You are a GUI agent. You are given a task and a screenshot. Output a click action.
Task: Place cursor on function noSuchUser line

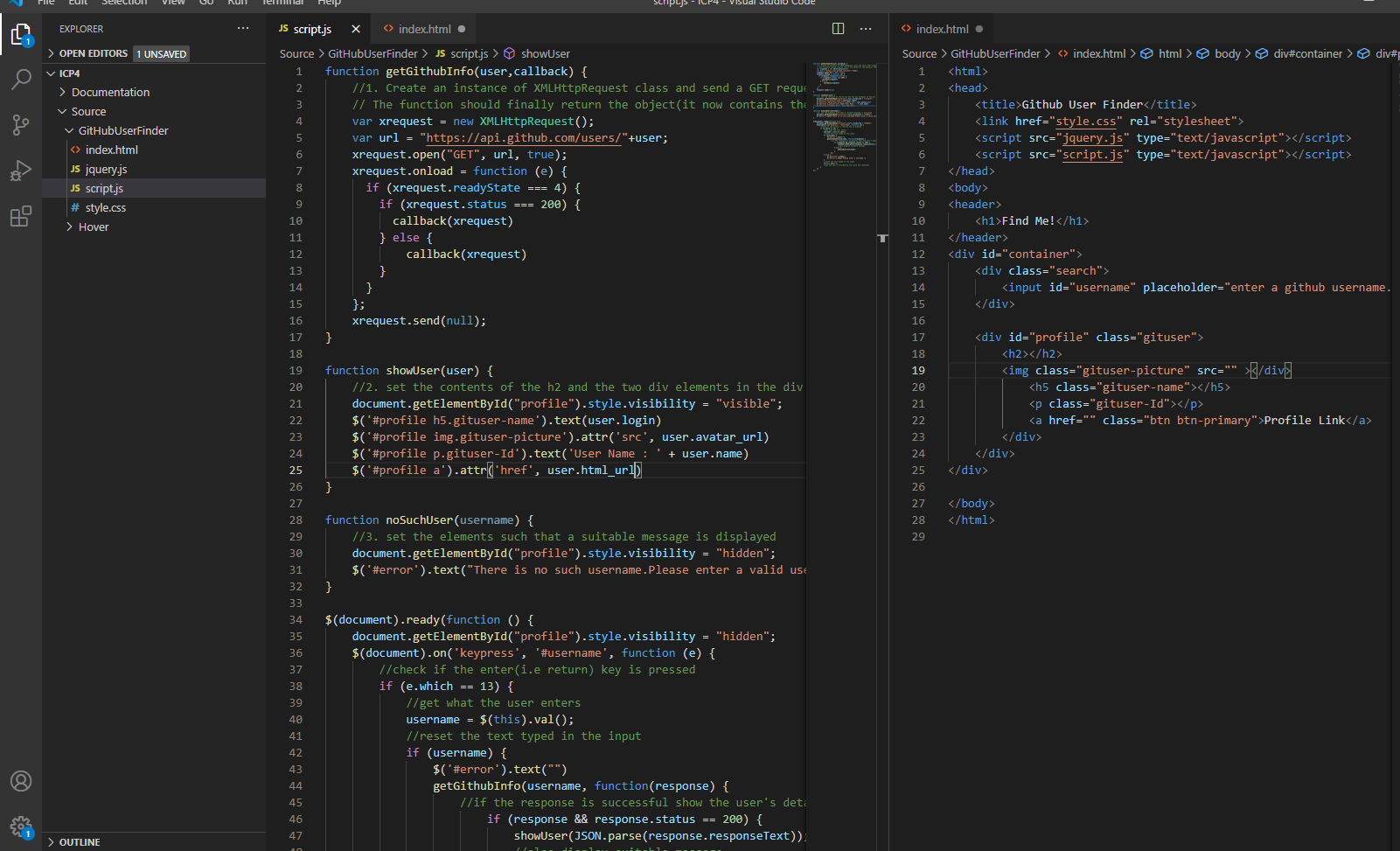tap(428, 520)
